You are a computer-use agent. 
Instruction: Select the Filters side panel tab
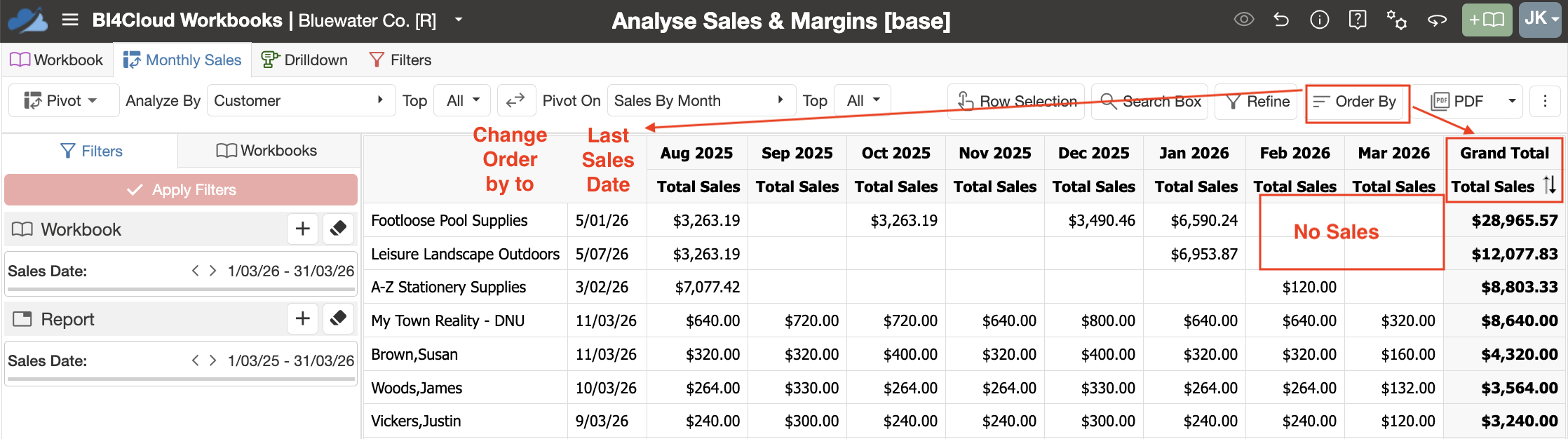click(91, 151)
